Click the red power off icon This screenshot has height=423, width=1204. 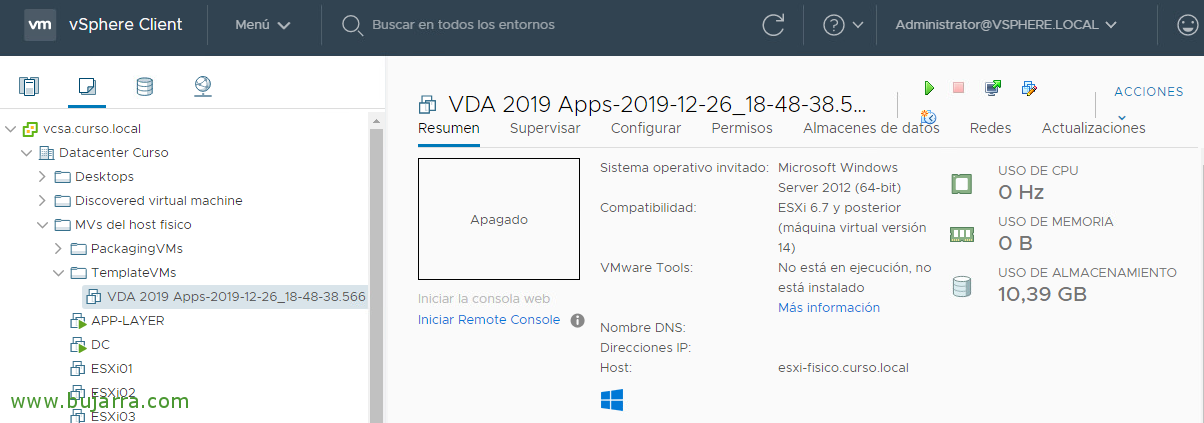pyautogui.click(x=958, y=88)
